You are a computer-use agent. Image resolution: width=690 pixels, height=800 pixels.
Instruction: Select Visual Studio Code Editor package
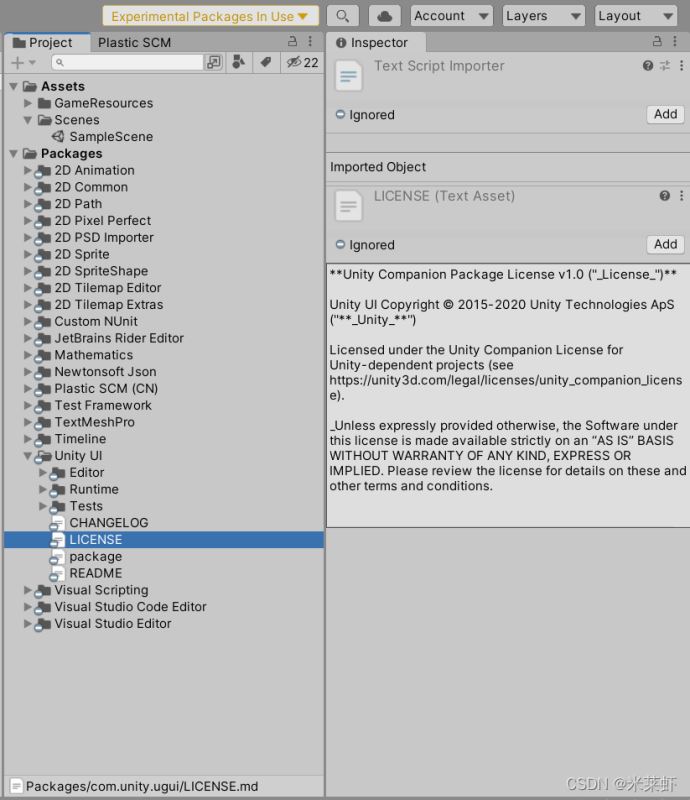[x=130, y=607]
